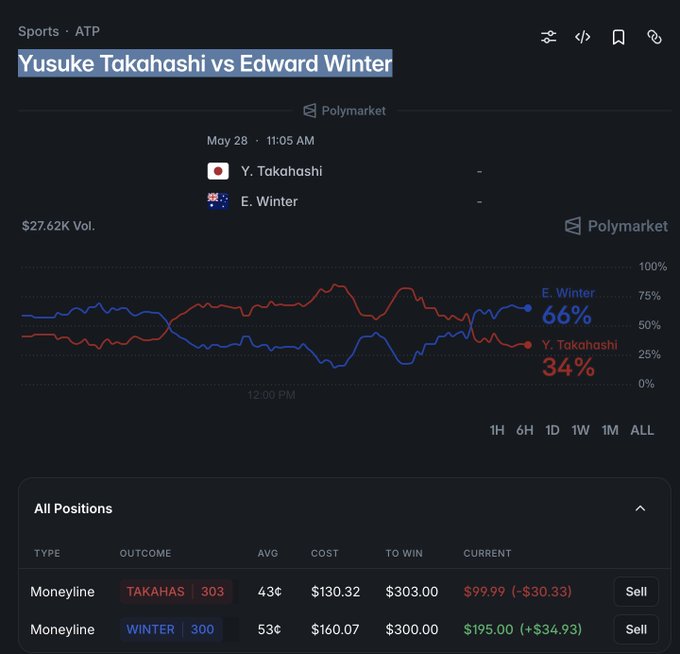This screenshot has width=680, height=654.
Task: Open the Sports breadcrumb link
Action: (39, 31)
